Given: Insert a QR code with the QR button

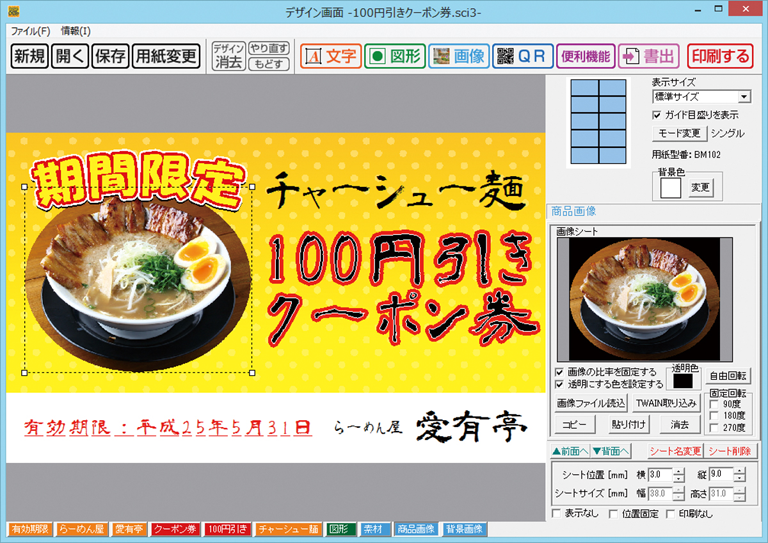Looking at the screenshot, I should (521, 56).
